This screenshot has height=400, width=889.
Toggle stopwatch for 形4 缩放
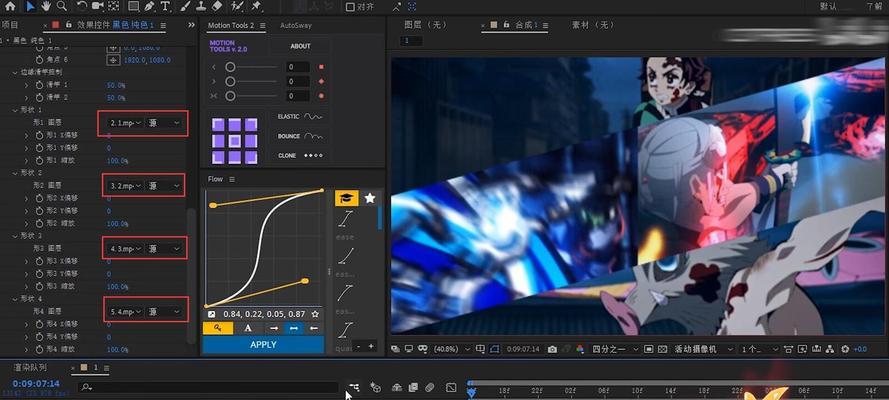point(39,350)
